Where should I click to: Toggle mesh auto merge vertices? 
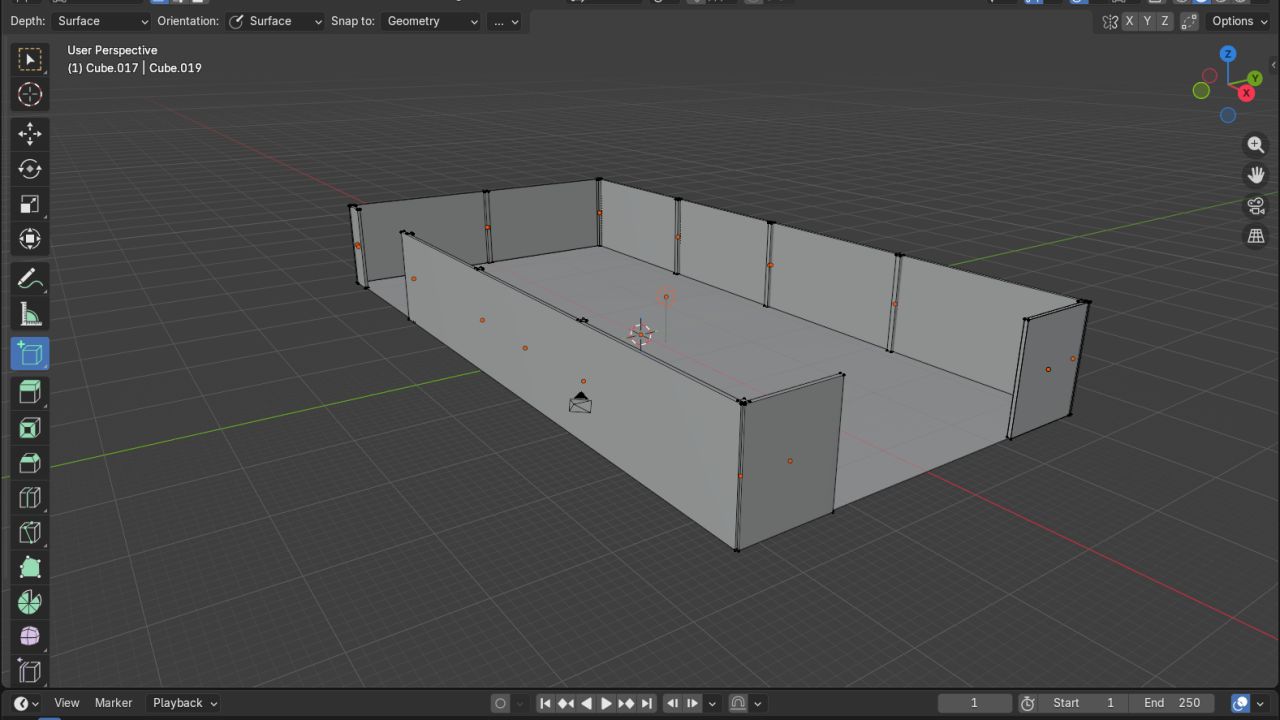point(1189,21)
